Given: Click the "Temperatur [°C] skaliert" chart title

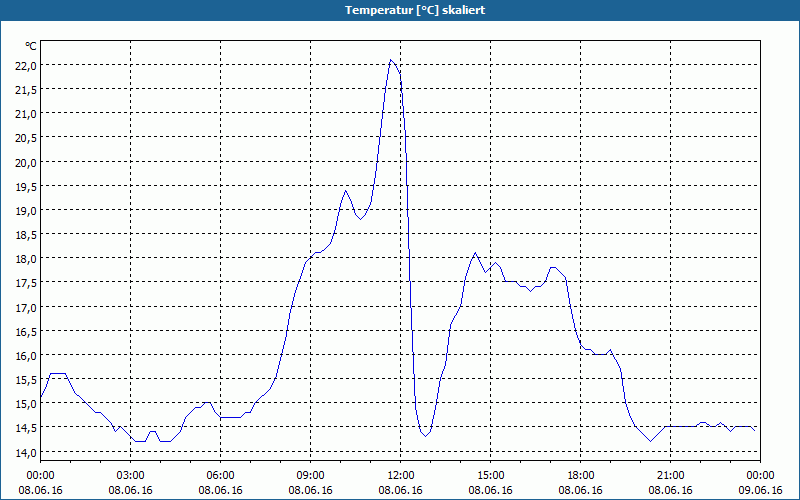Looking at the screenshot, I should (x=415, y=10).
